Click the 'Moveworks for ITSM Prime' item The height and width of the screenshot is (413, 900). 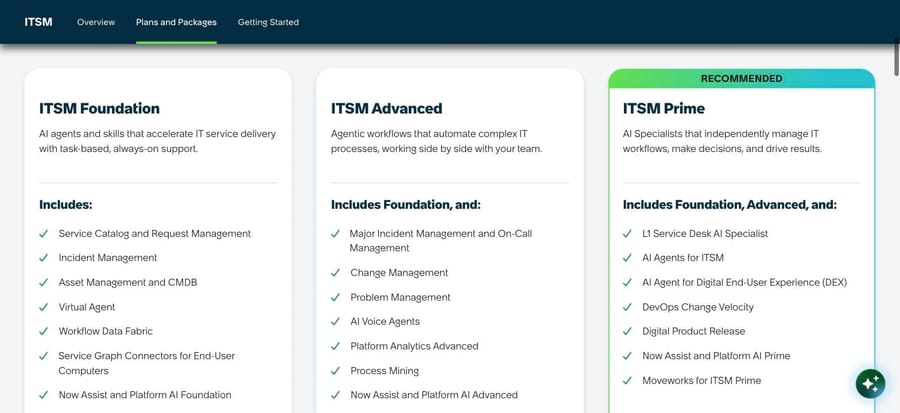[x=701, y=380]
